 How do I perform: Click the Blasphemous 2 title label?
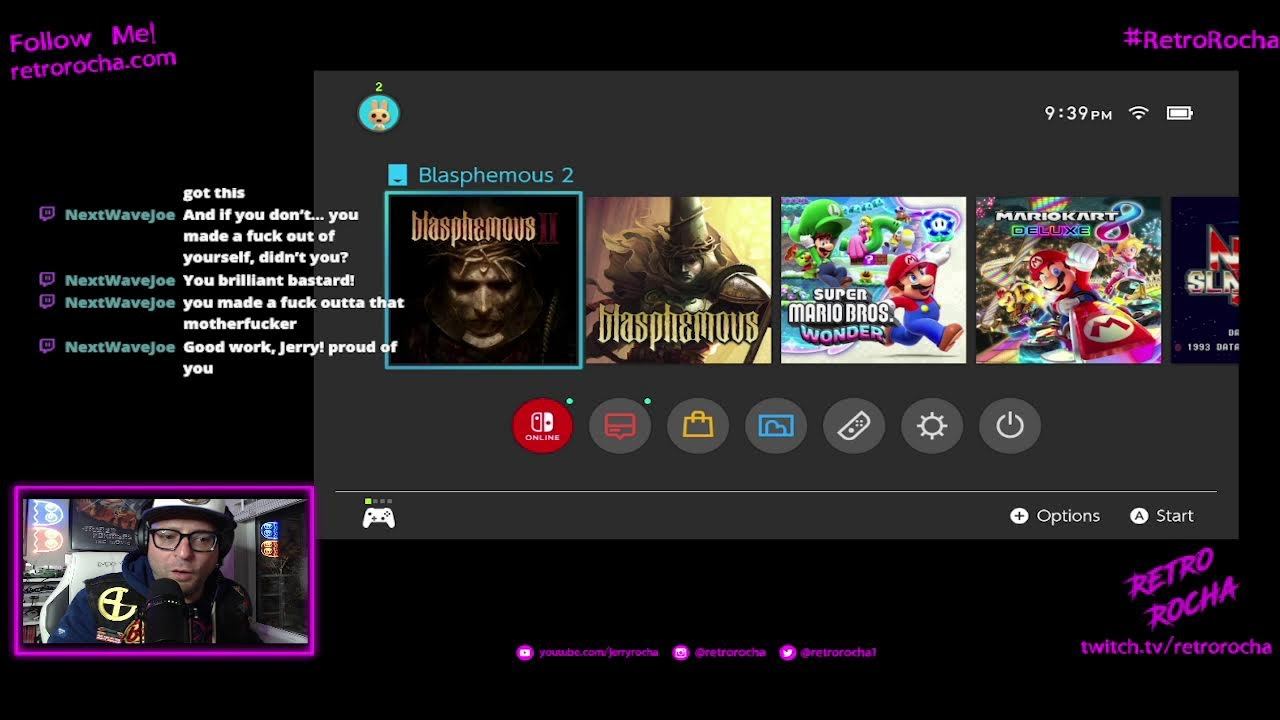coord(496,175)
